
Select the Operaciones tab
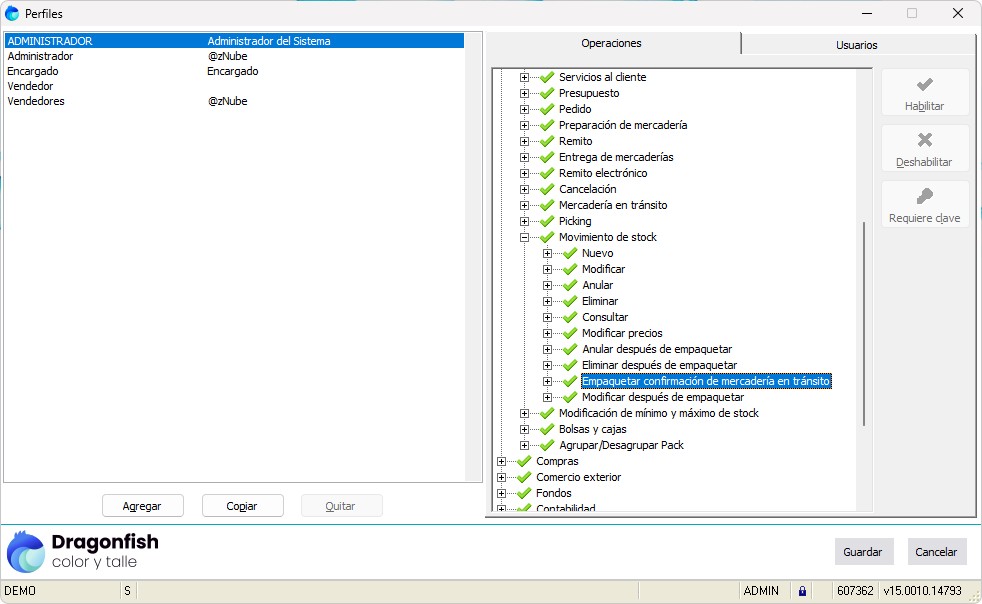coord(611,43)
